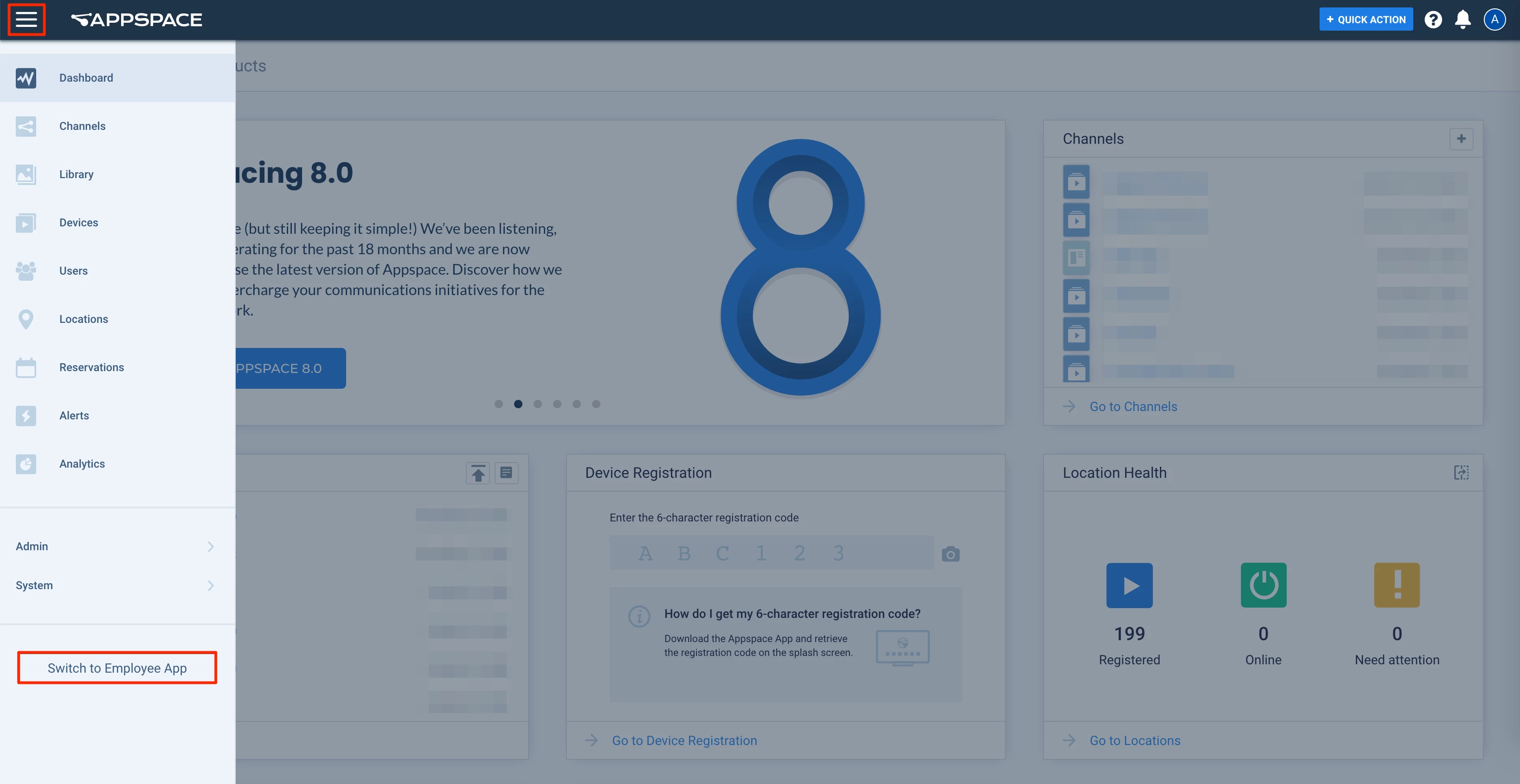1520x784 pixels.
Task: Click the Appspace logo
Action: [136, 19]
